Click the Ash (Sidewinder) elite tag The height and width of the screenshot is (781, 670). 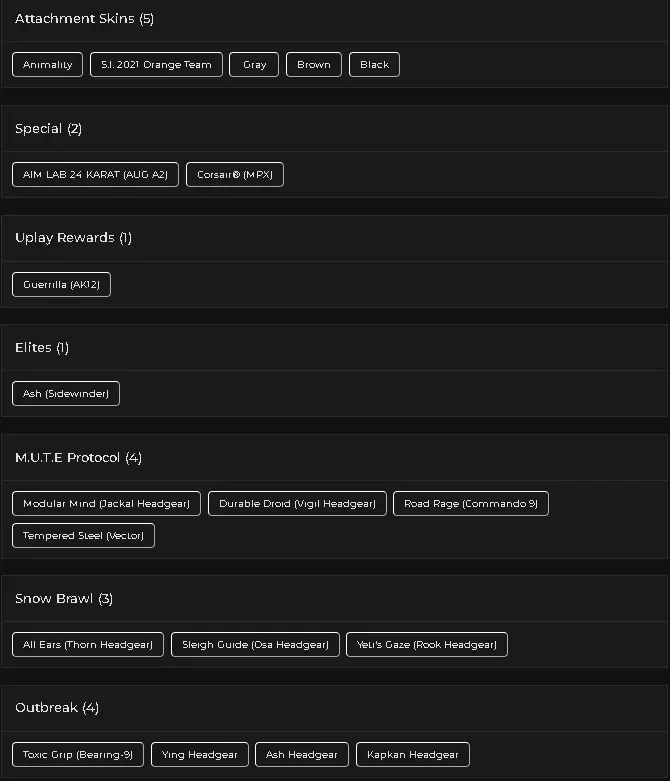[x=66, y=394]
